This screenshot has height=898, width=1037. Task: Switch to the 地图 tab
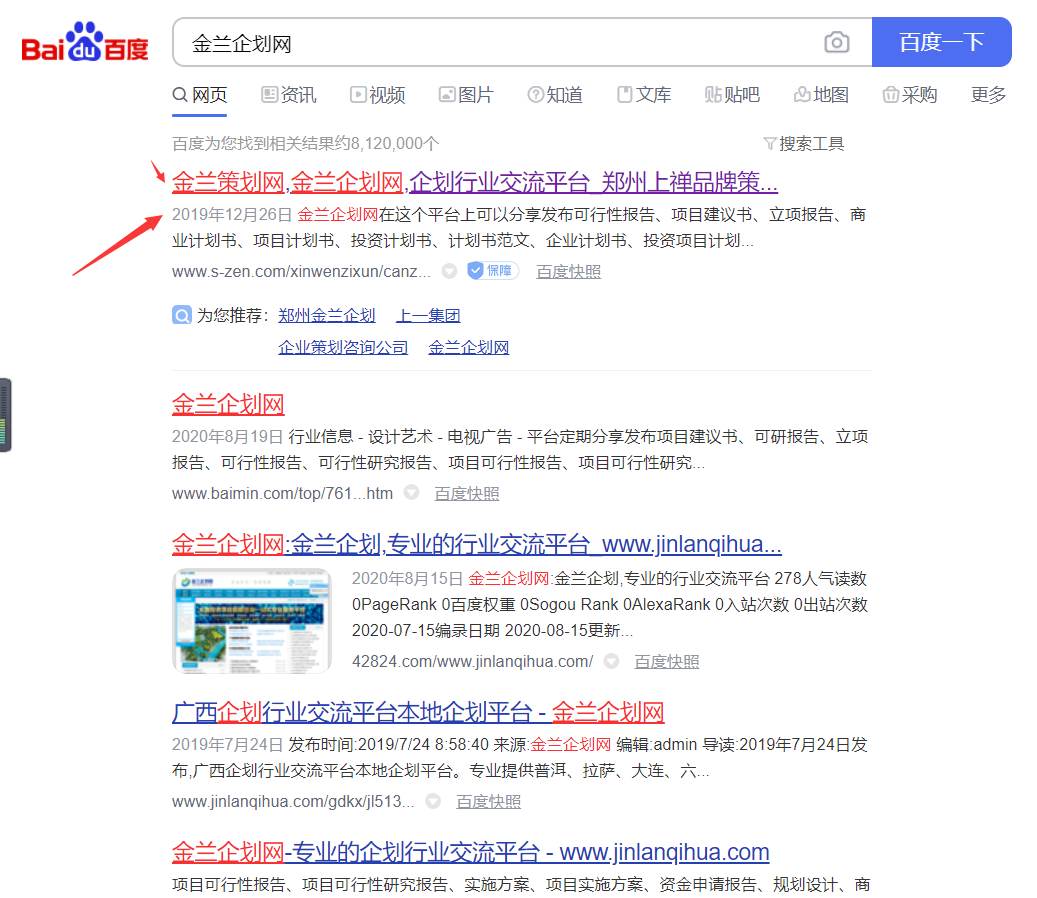[821, 95]
